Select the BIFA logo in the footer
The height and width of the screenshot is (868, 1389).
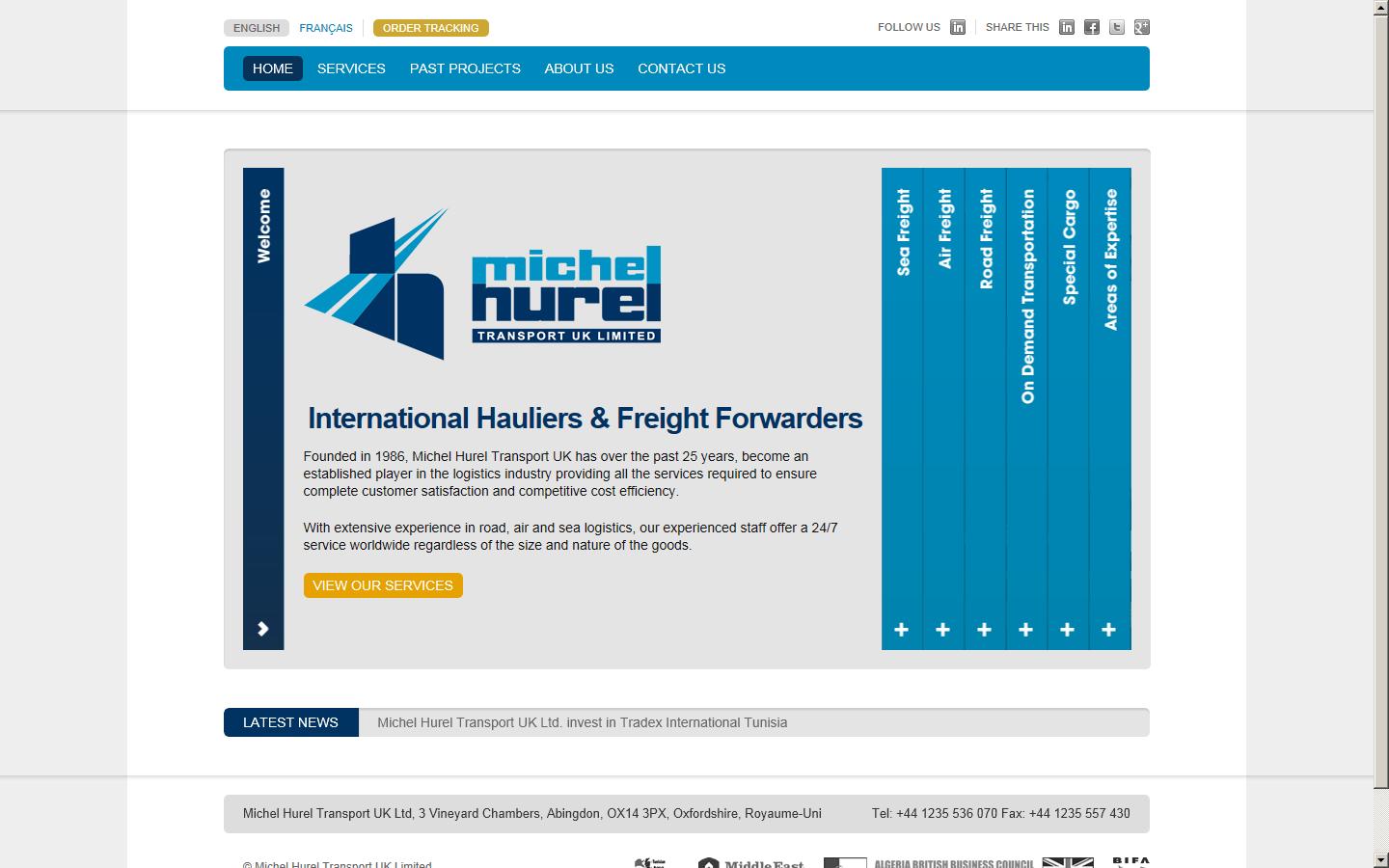coord(1133,861)
